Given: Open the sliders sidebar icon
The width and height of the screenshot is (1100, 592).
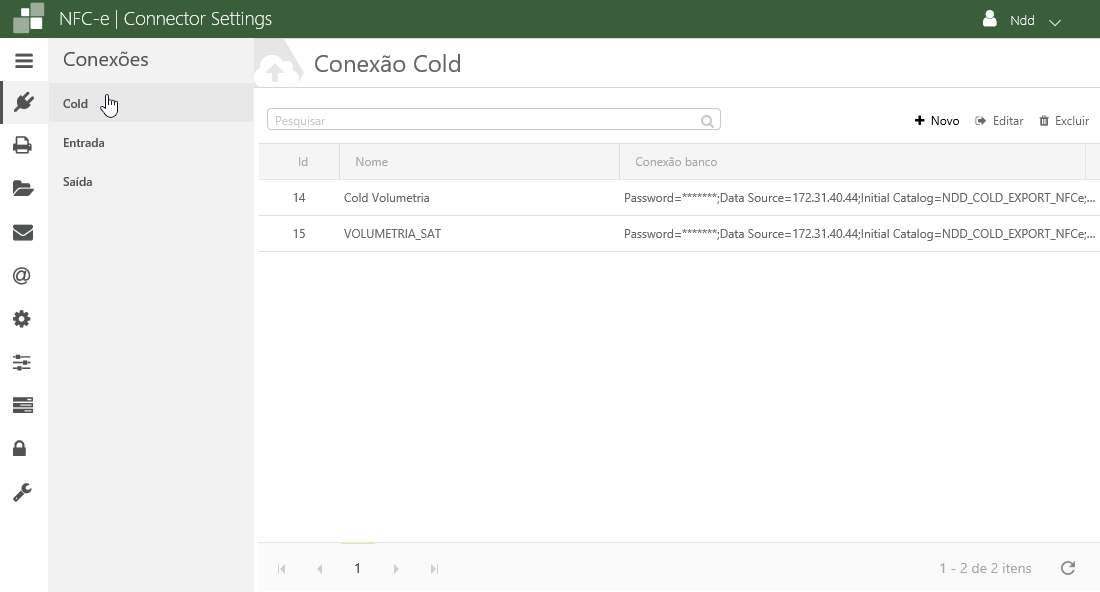Looking at the screenshot, I should point(22,362).
